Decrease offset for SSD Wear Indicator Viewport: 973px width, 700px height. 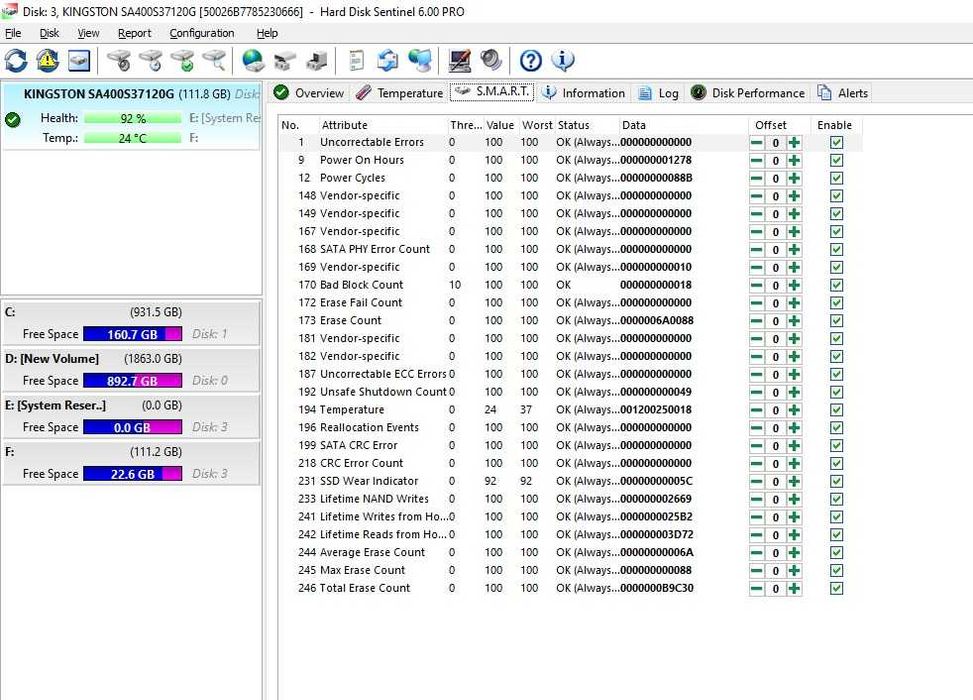coord(756,482)
